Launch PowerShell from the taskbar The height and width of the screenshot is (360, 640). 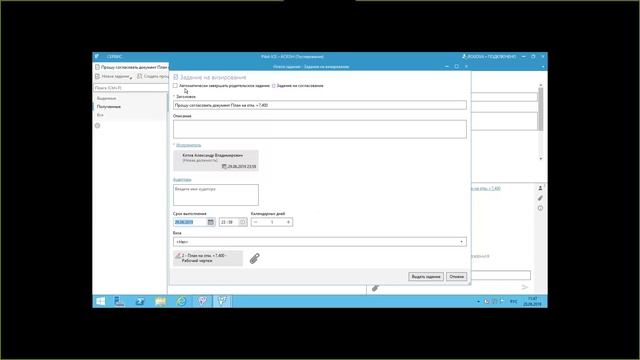click(x=140, y=301)
